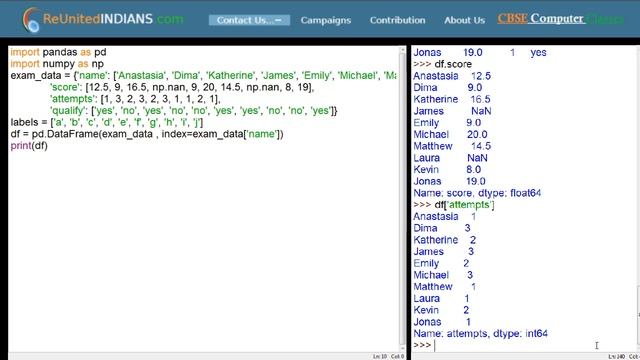Click the 'Katherine 2' attempts row
This screenshot has height=360, width=640.
(445, 240)
